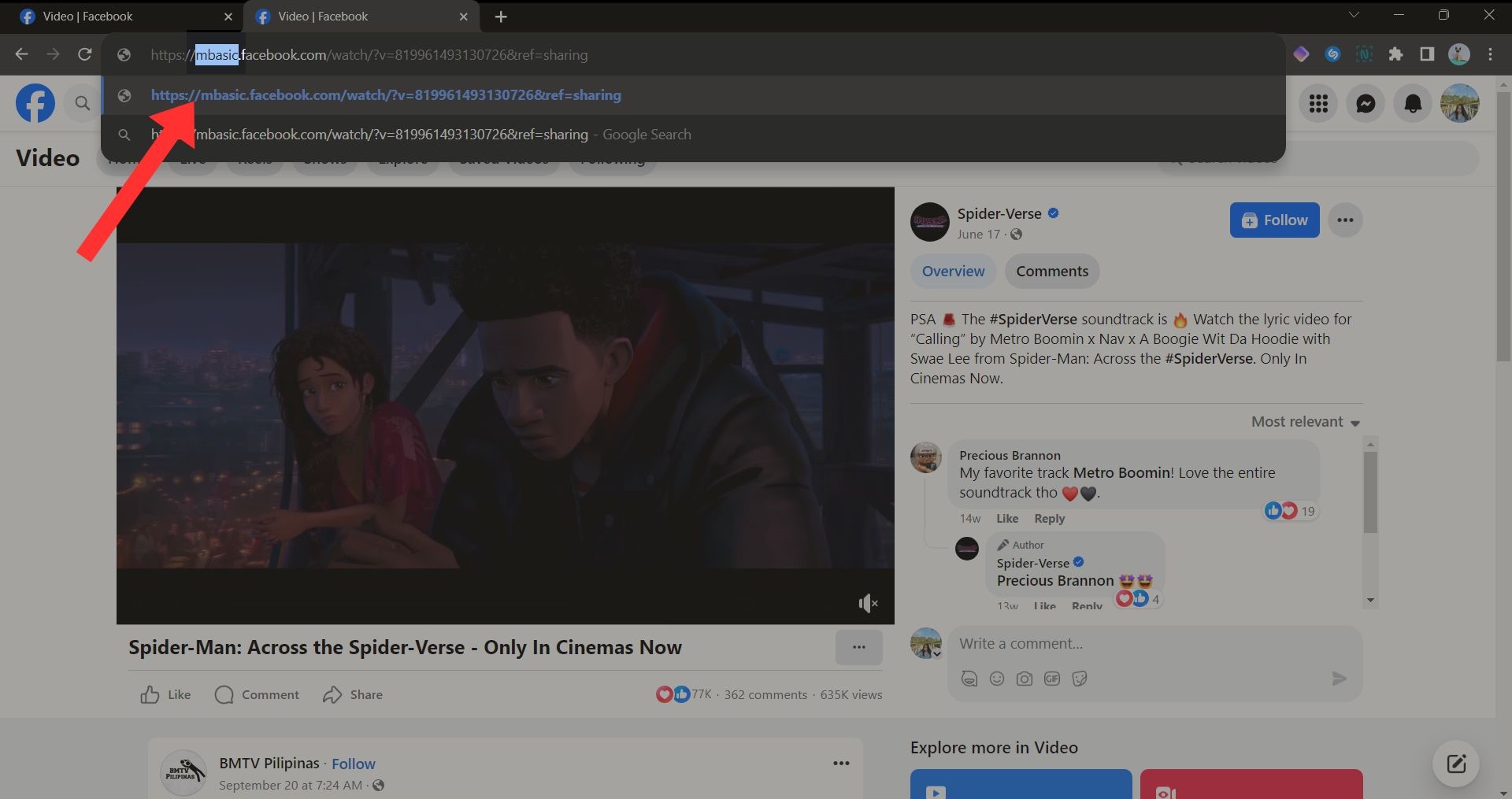Image resolution: width=1512 pixels, height=799 pixels.
Task: Open the BMTV Pilipinas page avatar
Action: pos(183,773)
